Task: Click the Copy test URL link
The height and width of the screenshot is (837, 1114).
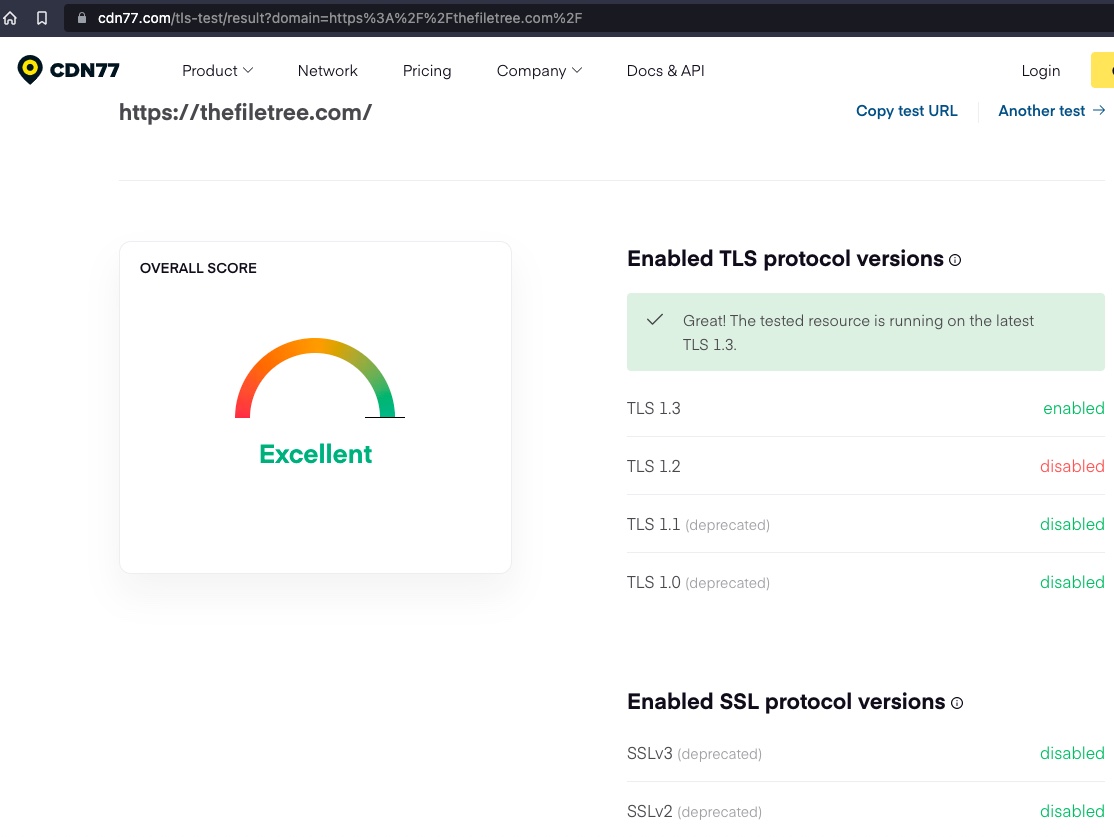Action: (x=907, y=111)
